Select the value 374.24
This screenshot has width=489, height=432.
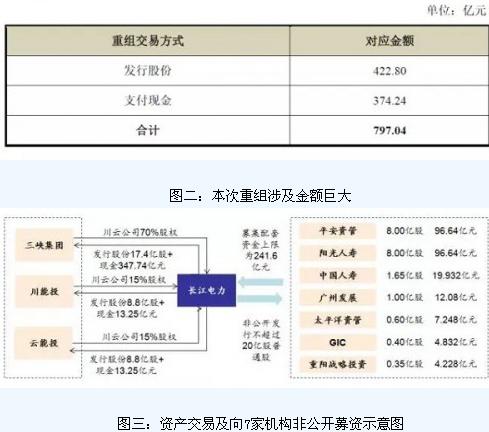(x=390, y=101)
